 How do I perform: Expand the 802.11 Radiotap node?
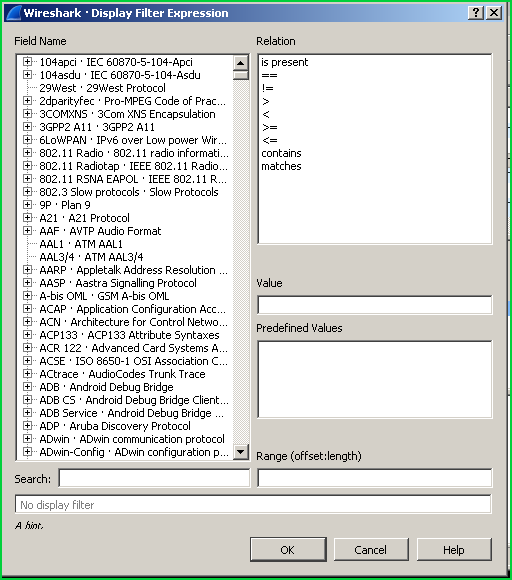click(x=27, y=165)
